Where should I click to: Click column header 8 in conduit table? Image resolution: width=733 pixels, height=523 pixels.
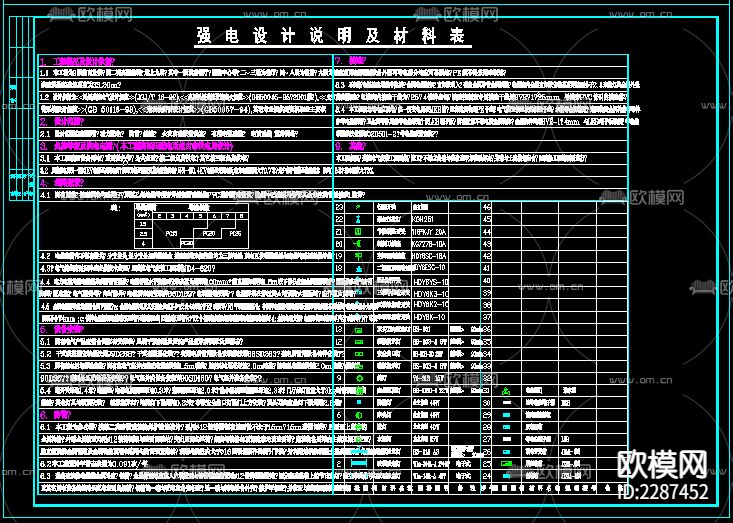point(241,216)
